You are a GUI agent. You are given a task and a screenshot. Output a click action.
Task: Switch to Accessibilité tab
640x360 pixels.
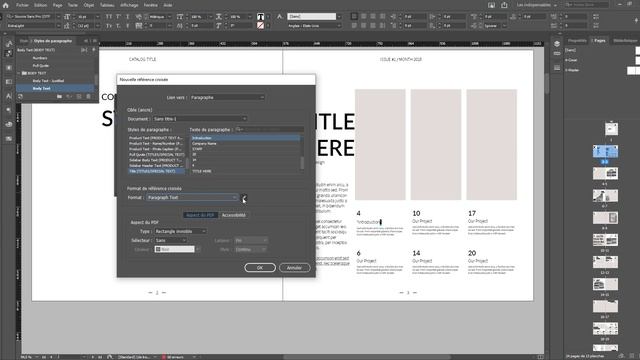tap(233, 215)
